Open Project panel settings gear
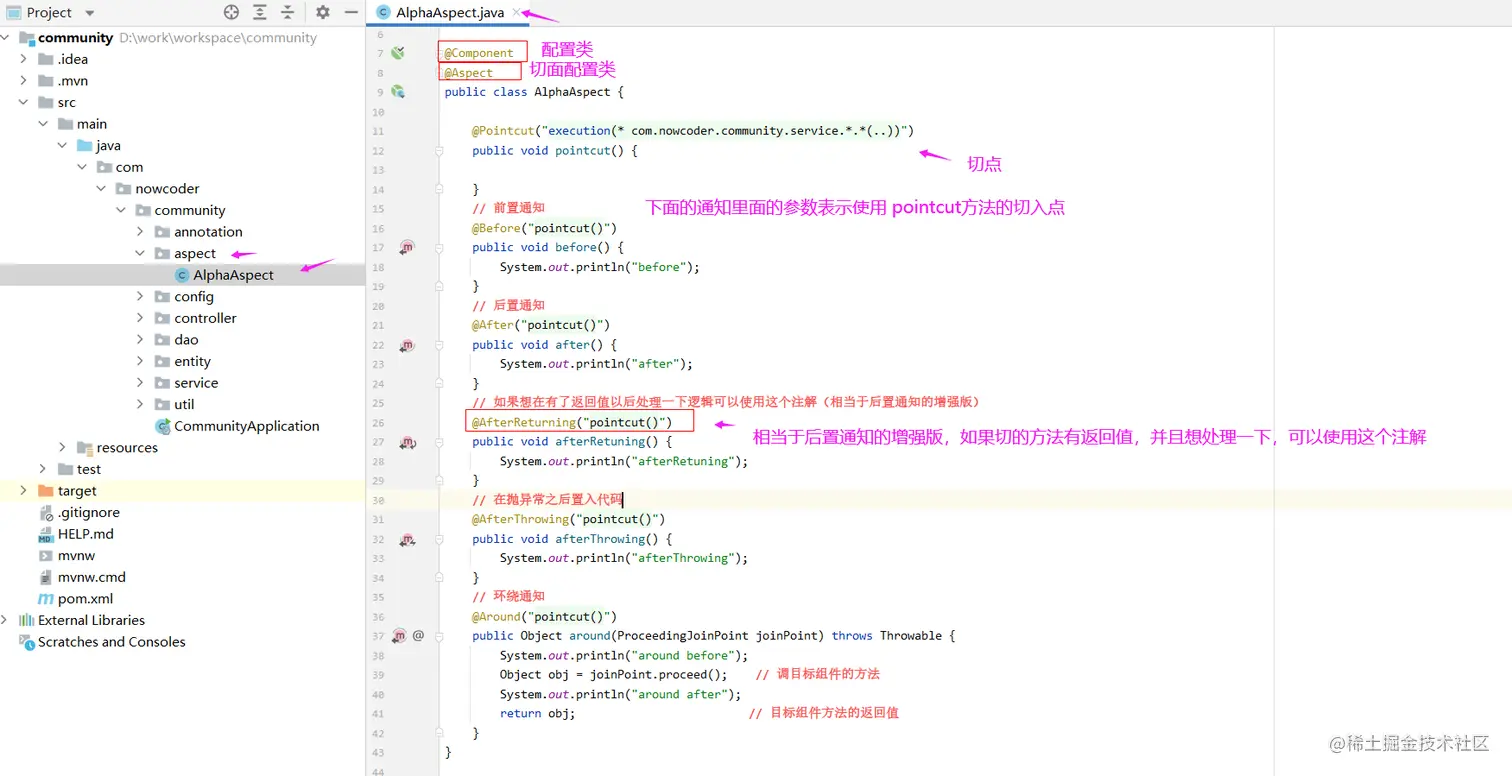This screenshot has width=1512, height=776. [x=323, y=12]
